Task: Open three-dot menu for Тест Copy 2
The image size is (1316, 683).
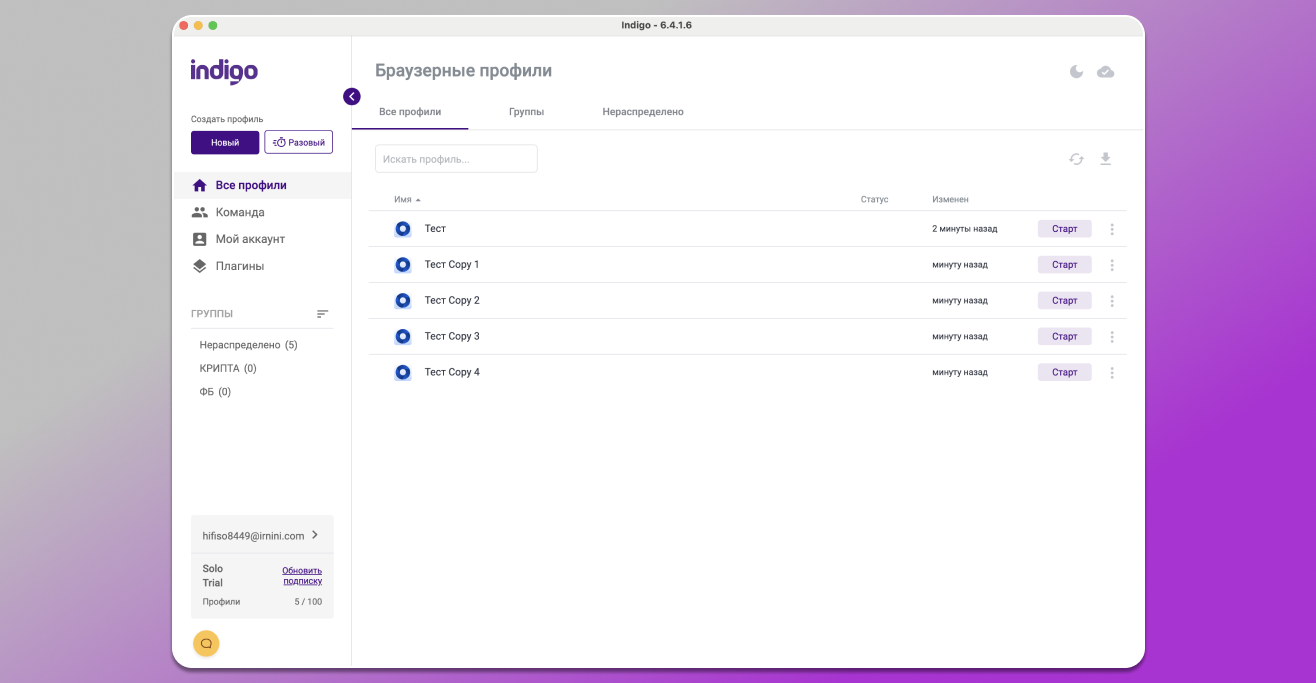Action: tap(1112, 301)
